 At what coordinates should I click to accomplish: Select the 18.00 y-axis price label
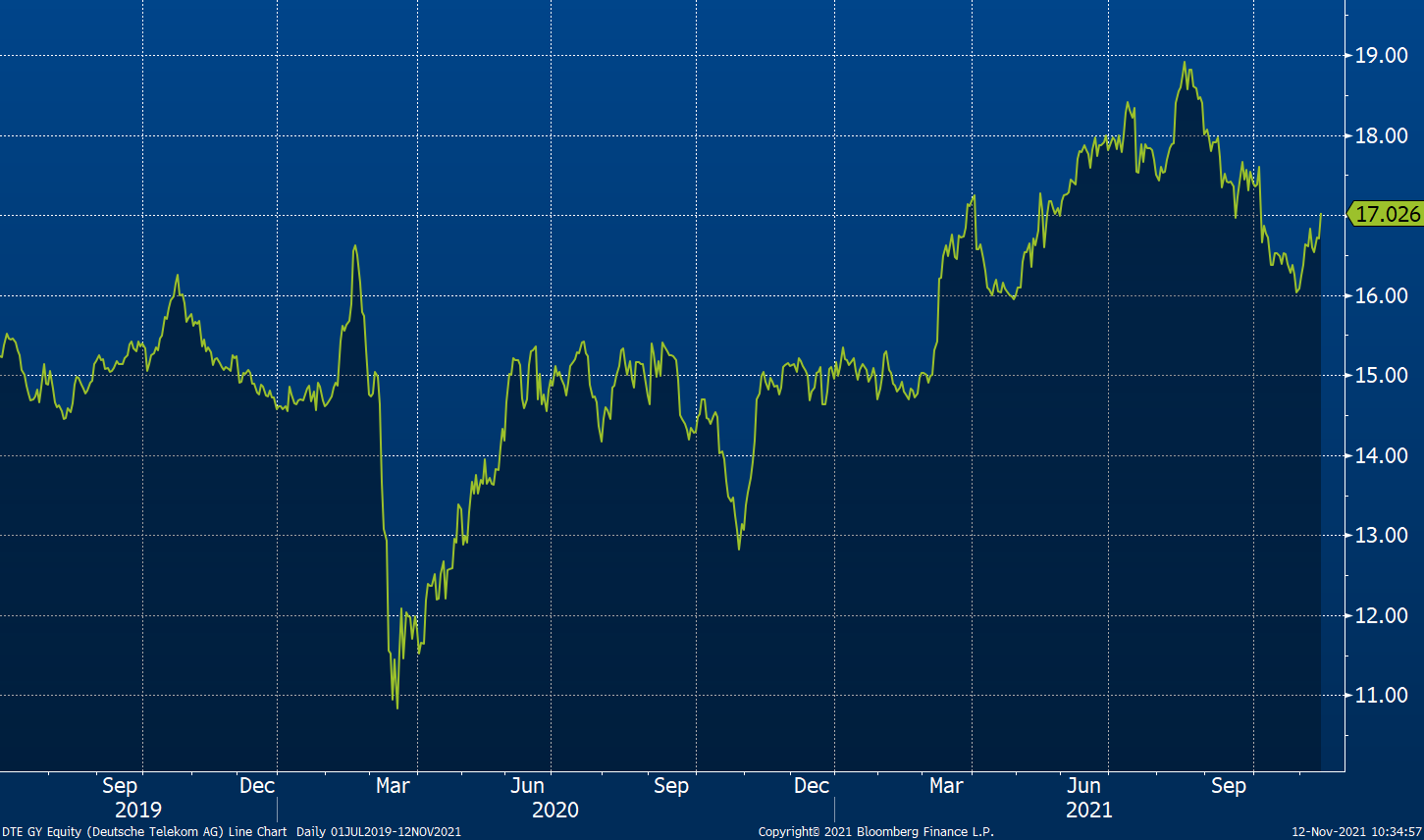[1381, 136]
